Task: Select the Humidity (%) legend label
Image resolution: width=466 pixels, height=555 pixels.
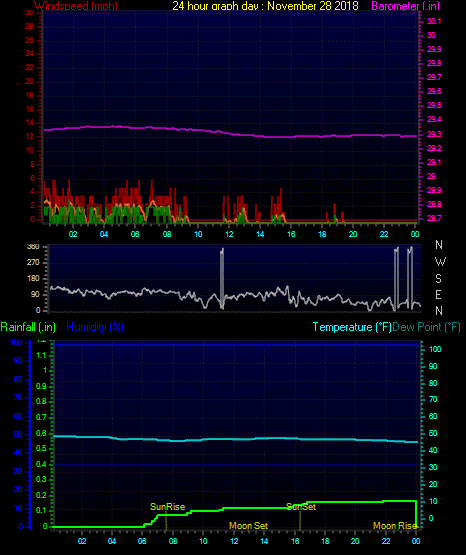Action: coord(95,327)
